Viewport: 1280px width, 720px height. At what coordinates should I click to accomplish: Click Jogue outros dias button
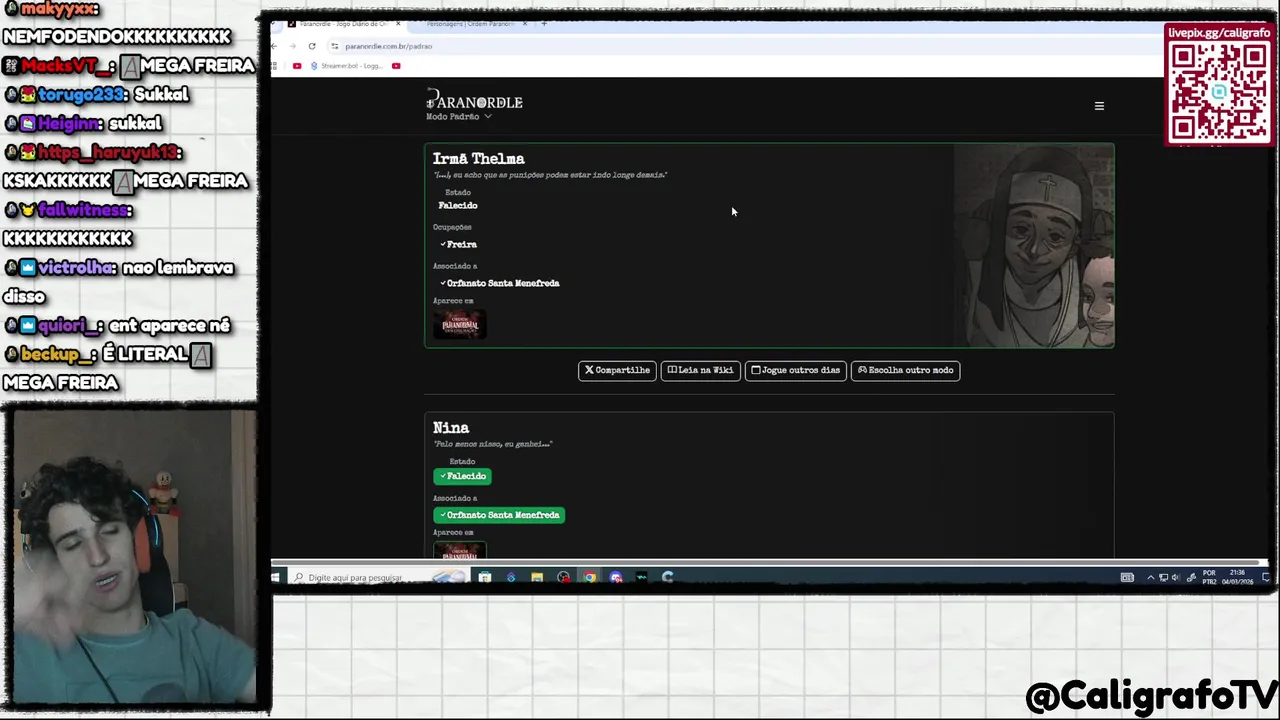(795, 370)
